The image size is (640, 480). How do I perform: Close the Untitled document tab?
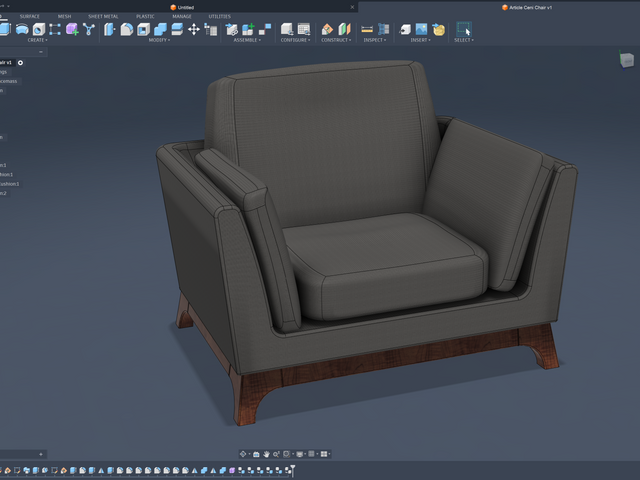[x=352, y=7]
